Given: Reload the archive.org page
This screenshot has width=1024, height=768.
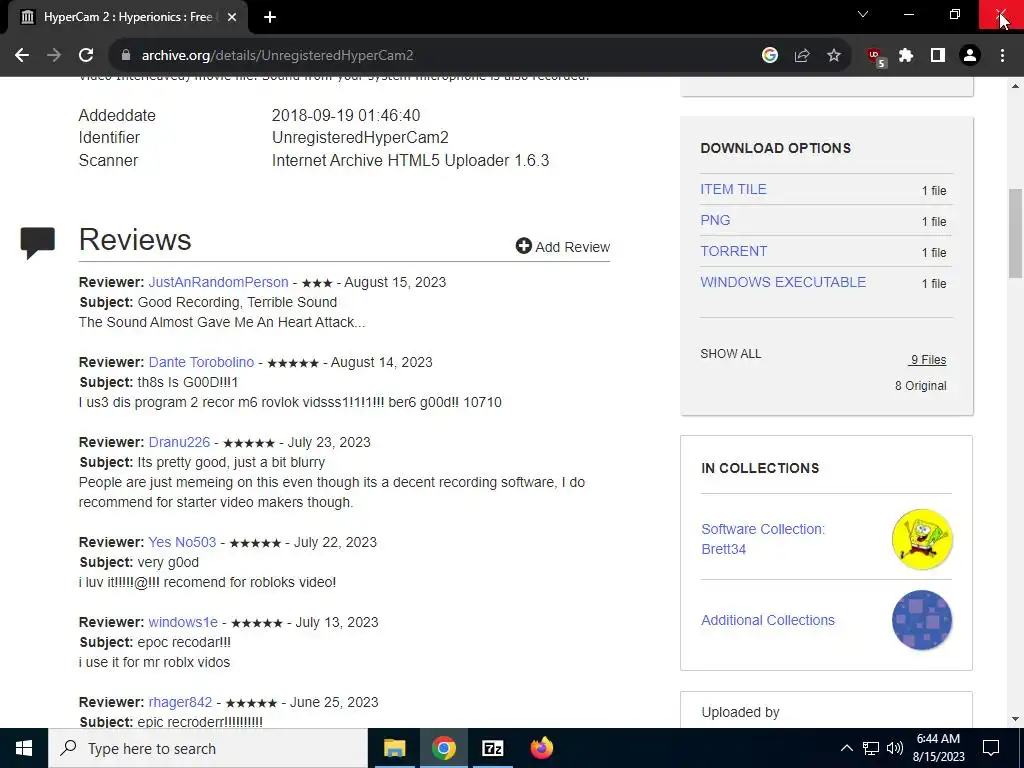Looking at the screenshot, I should (x=86, y=56).
